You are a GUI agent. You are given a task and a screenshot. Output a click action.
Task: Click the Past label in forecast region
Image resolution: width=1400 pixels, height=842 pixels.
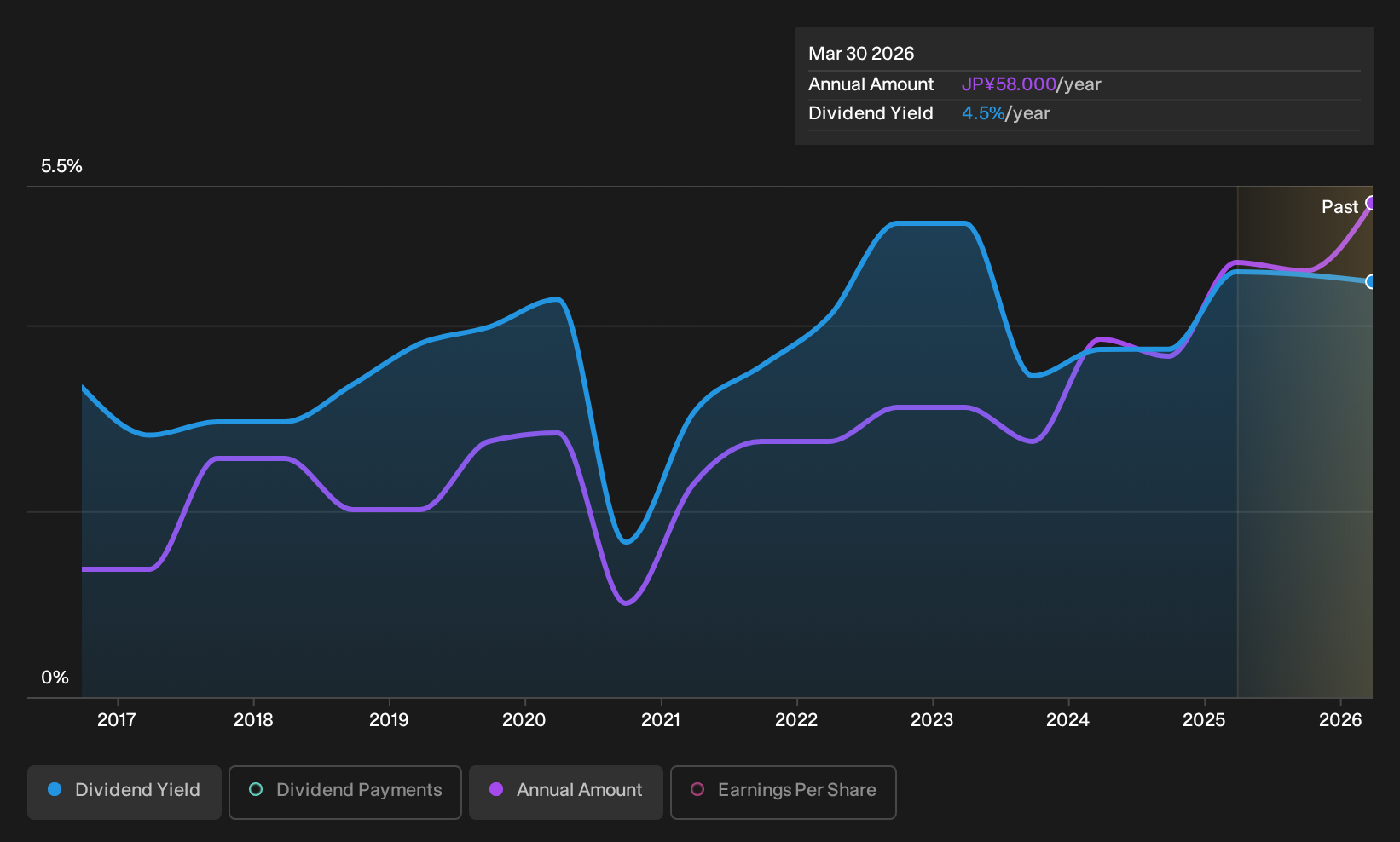pos(1339,207)
